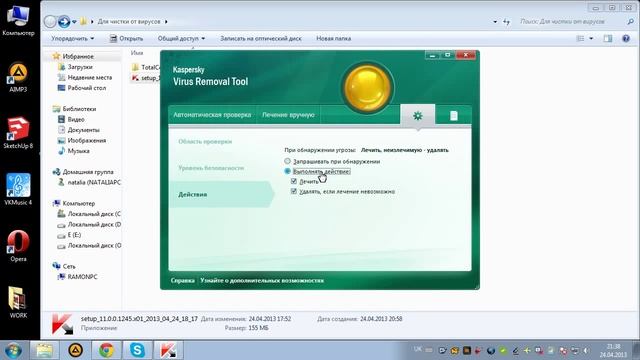This screenshot has height=360, width=640.
Task: Open Skype from the taskbar
Action: click(137, 350)
